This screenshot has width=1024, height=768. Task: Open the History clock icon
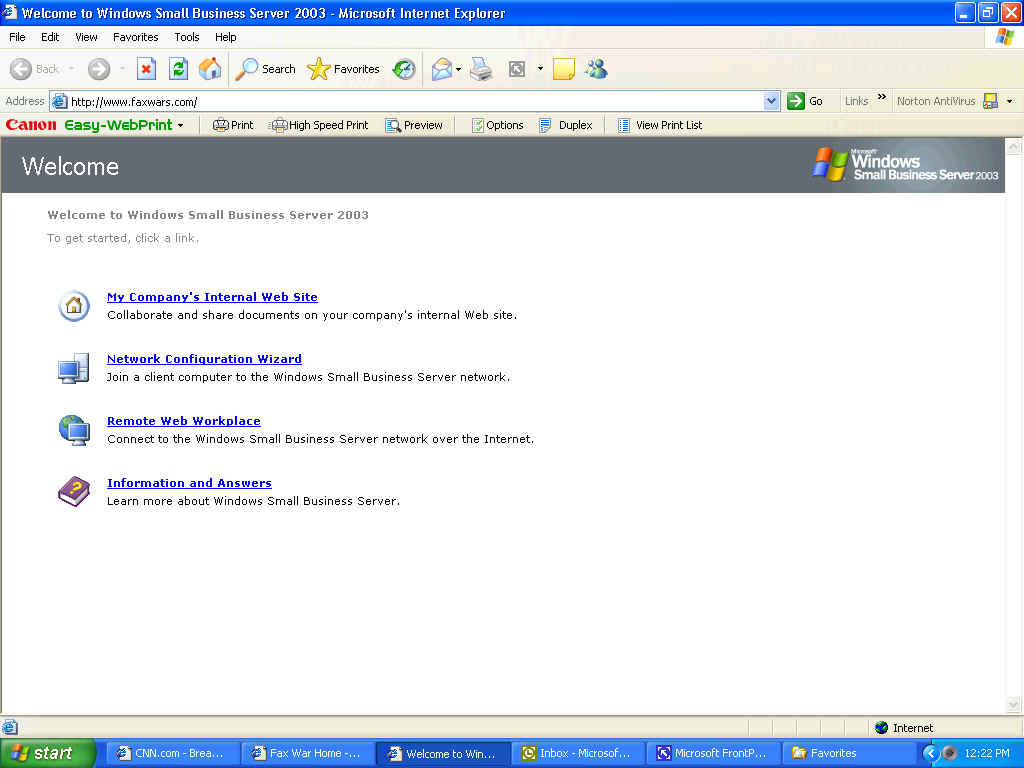coord(404,69)
